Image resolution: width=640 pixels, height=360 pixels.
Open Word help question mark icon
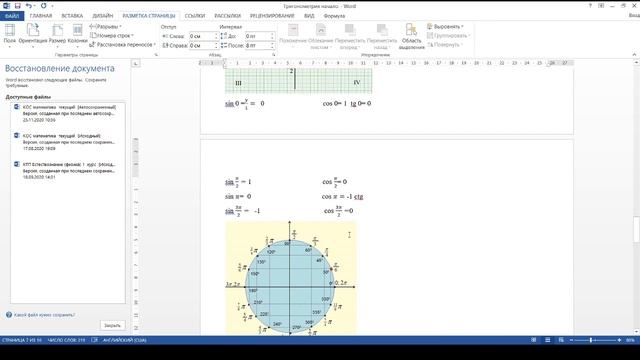(x=590, y=6)
